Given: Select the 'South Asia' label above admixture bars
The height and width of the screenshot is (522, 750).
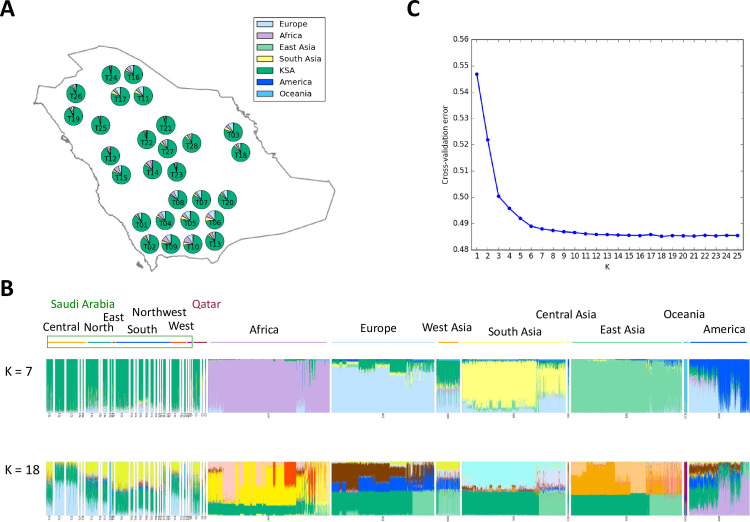Looking at the screenshot, I should coord(515,332).
